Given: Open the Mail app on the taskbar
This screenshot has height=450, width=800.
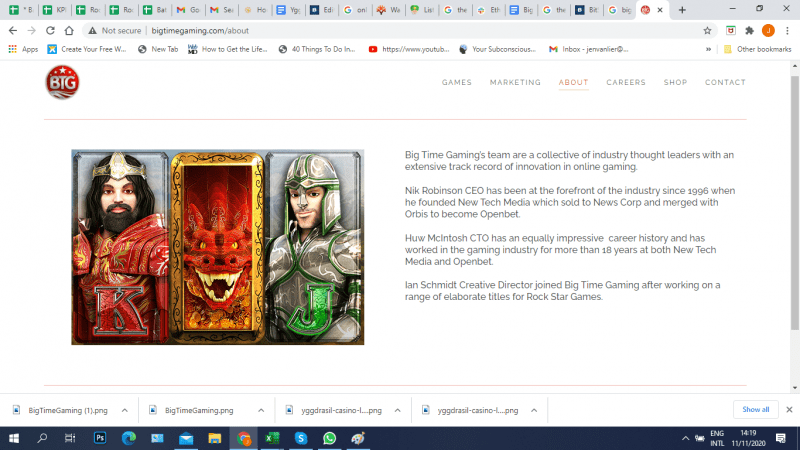Looking at the screenshot, I should 186,438.
